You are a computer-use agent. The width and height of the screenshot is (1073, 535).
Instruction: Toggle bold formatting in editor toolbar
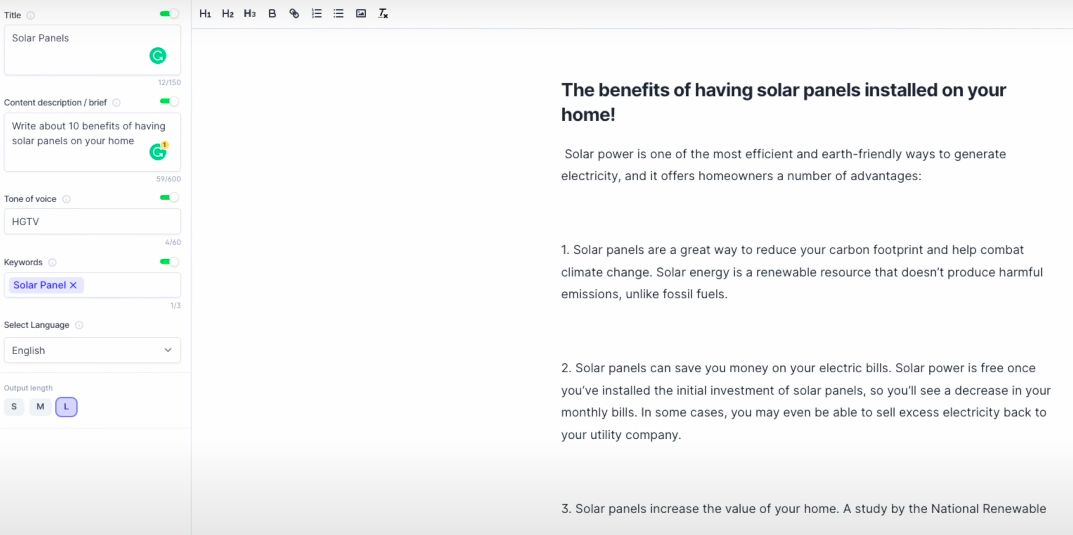(272, 13)
